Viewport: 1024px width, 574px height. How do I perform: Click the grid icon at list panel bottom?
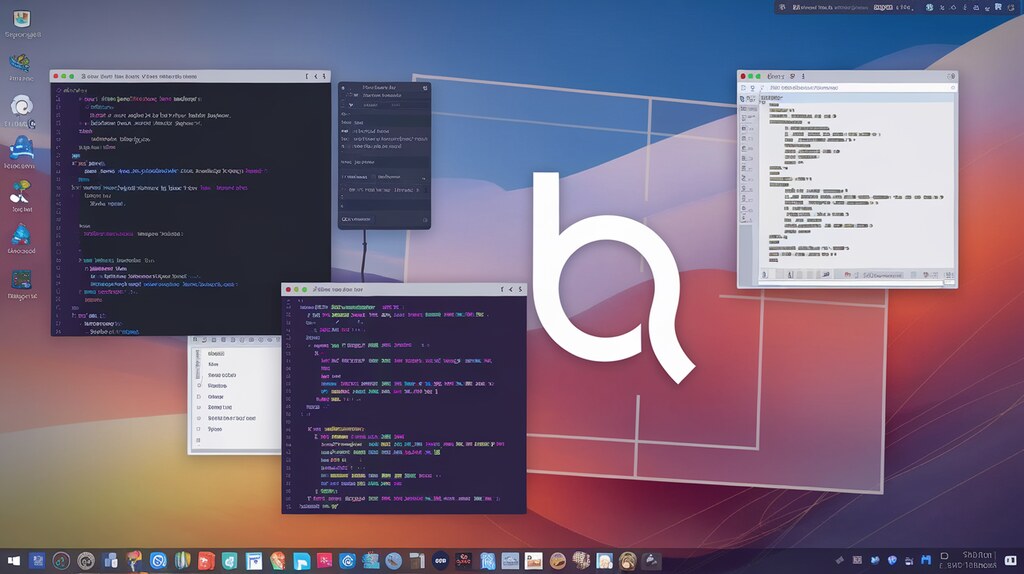[199, 441]
